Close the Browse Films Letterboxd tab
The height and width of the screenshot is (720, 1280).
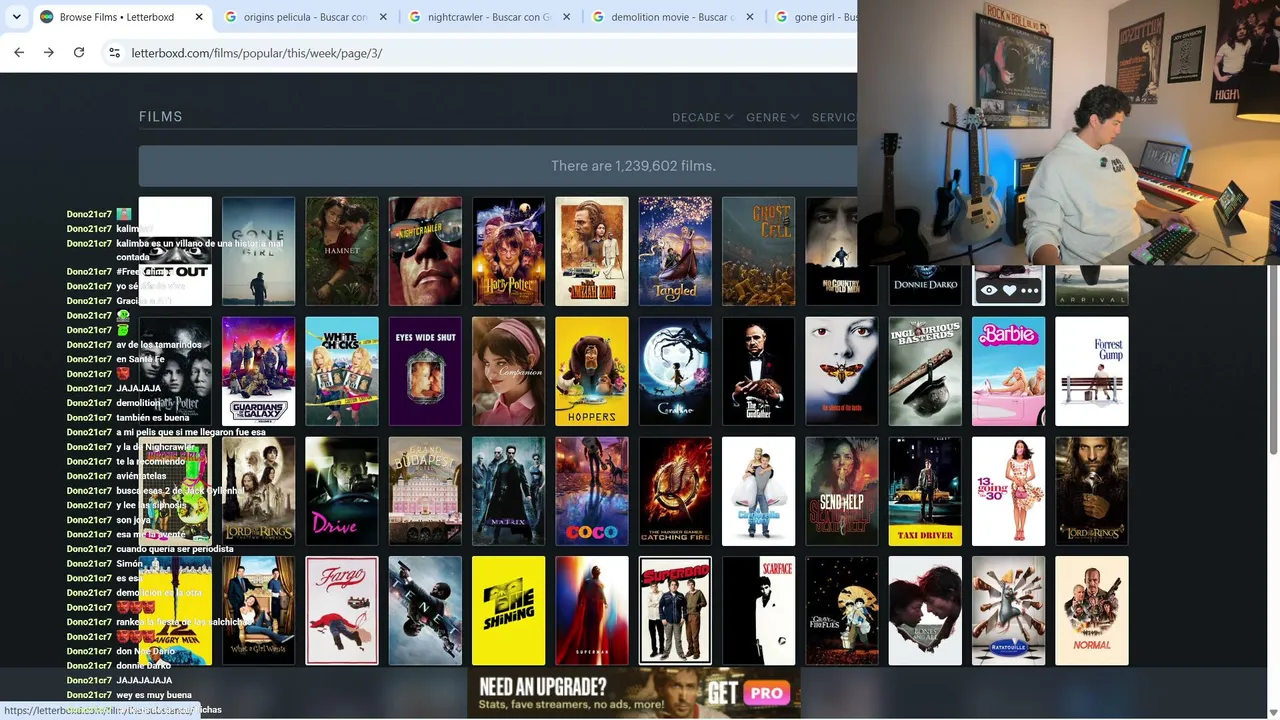click(199, 17)
